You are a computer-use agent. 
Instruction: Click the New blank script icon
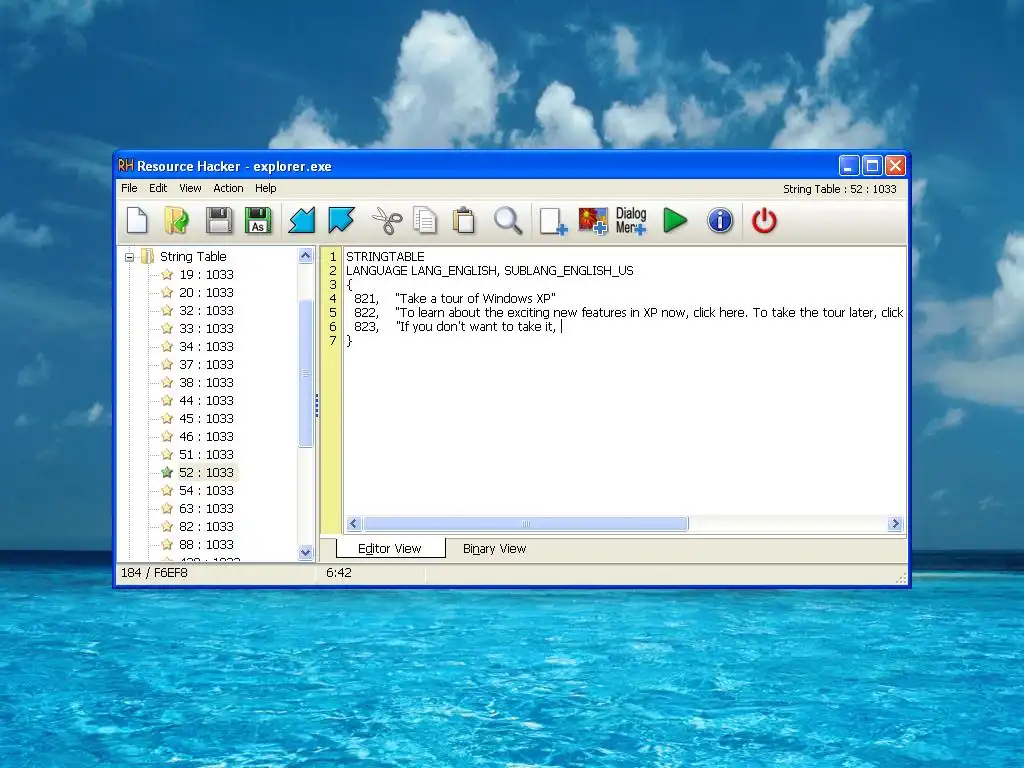pos(137,220)
